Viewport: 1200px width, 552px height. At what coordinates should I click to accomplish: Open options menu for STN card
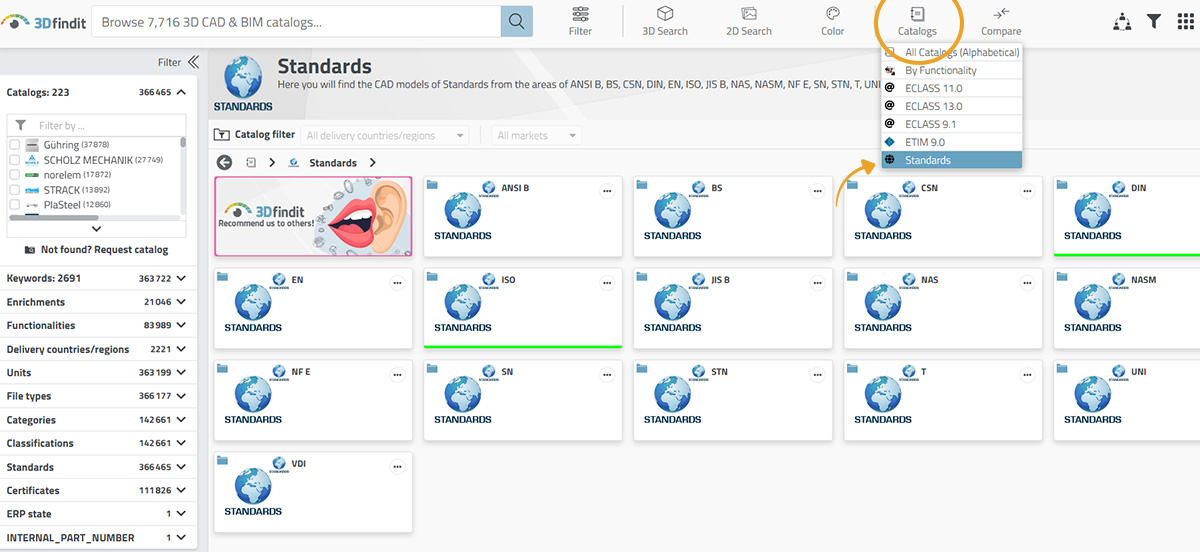pos(817,374)
